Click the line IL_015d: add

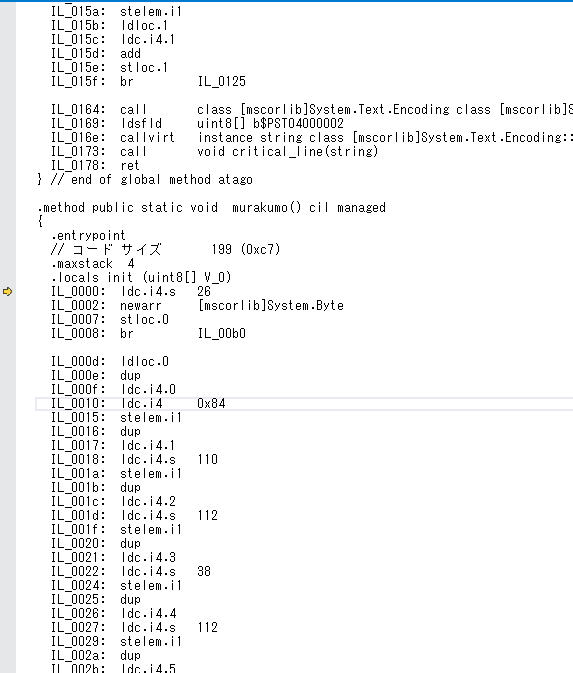point(96,54)
